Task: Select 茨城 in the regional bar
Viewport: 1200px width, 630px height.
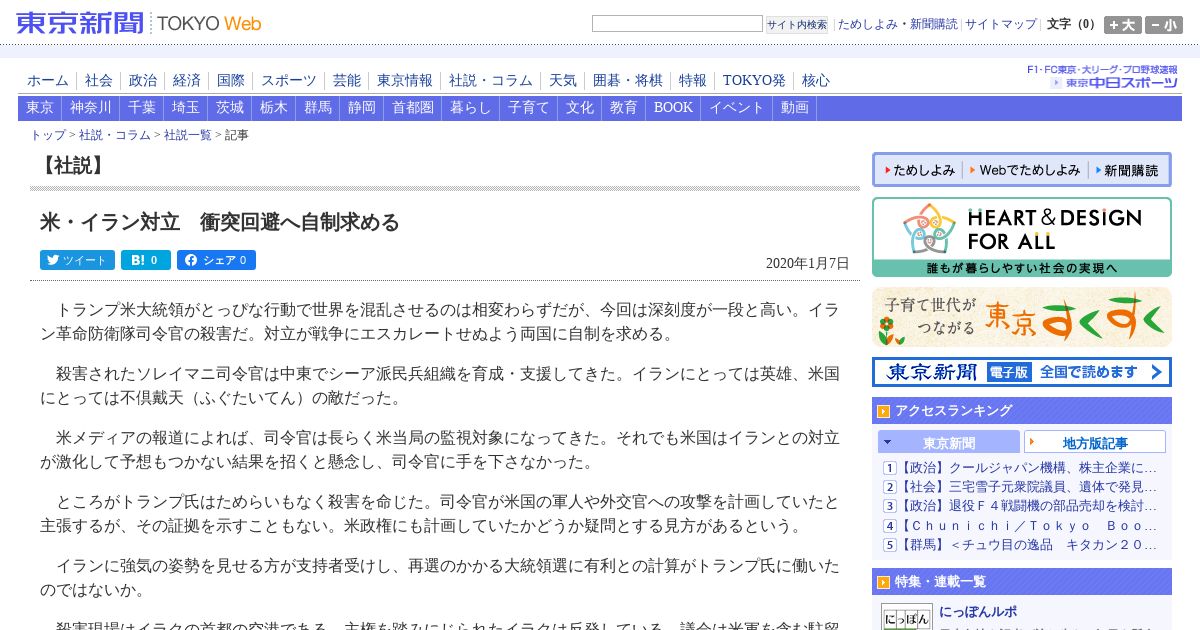Action: pos(230,108)
